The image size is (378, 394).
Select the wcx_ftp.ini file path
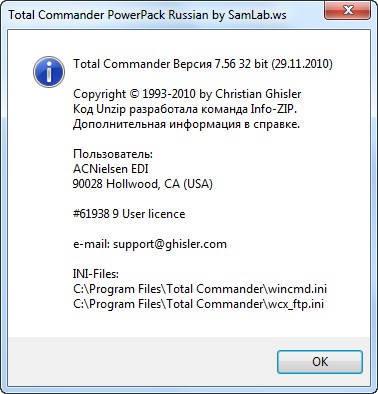tap(198, 304)
